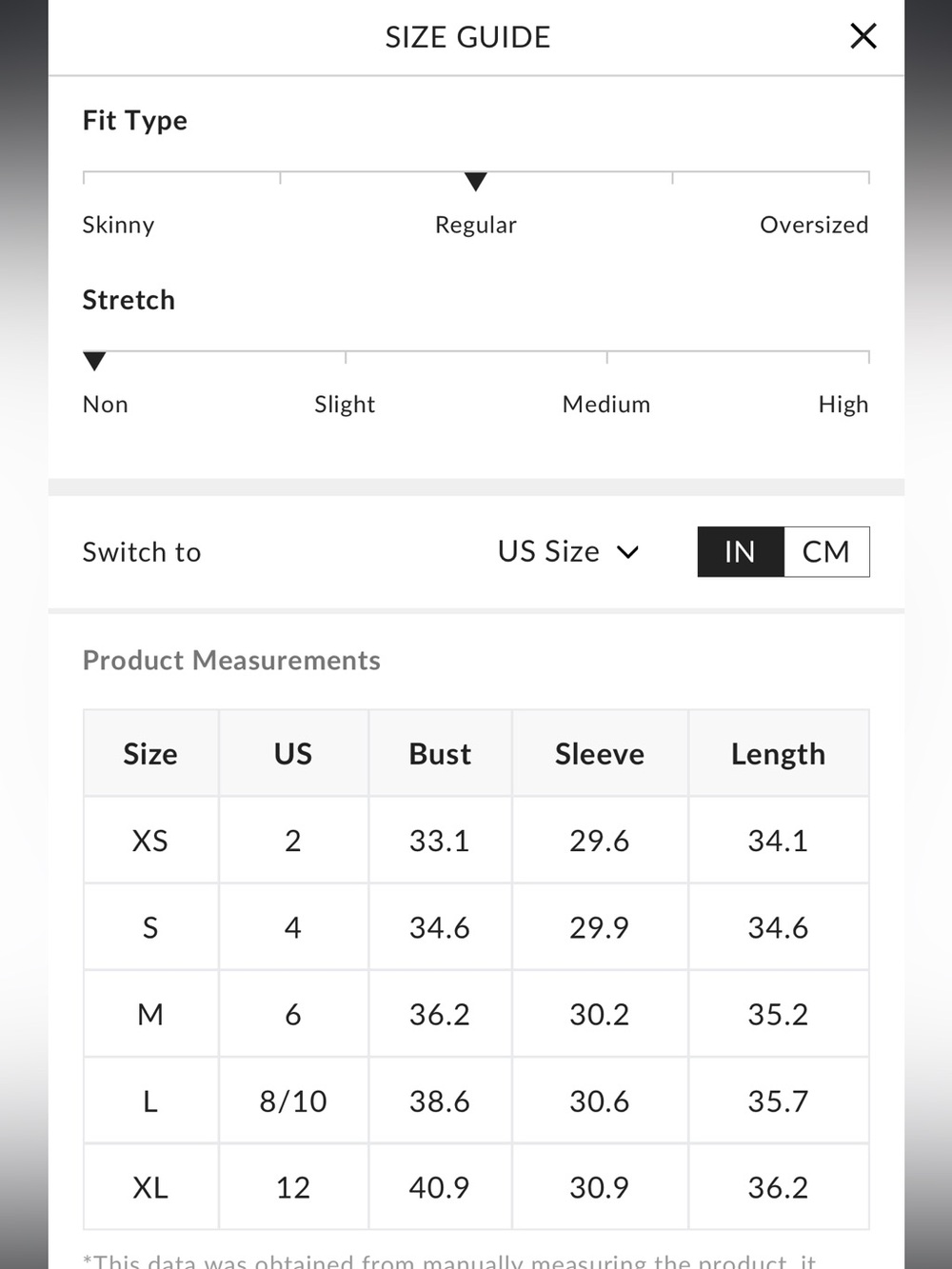Click the chevron next to US Size
The height and width of the screenshot is (1269, 952).
coord(628,552)
